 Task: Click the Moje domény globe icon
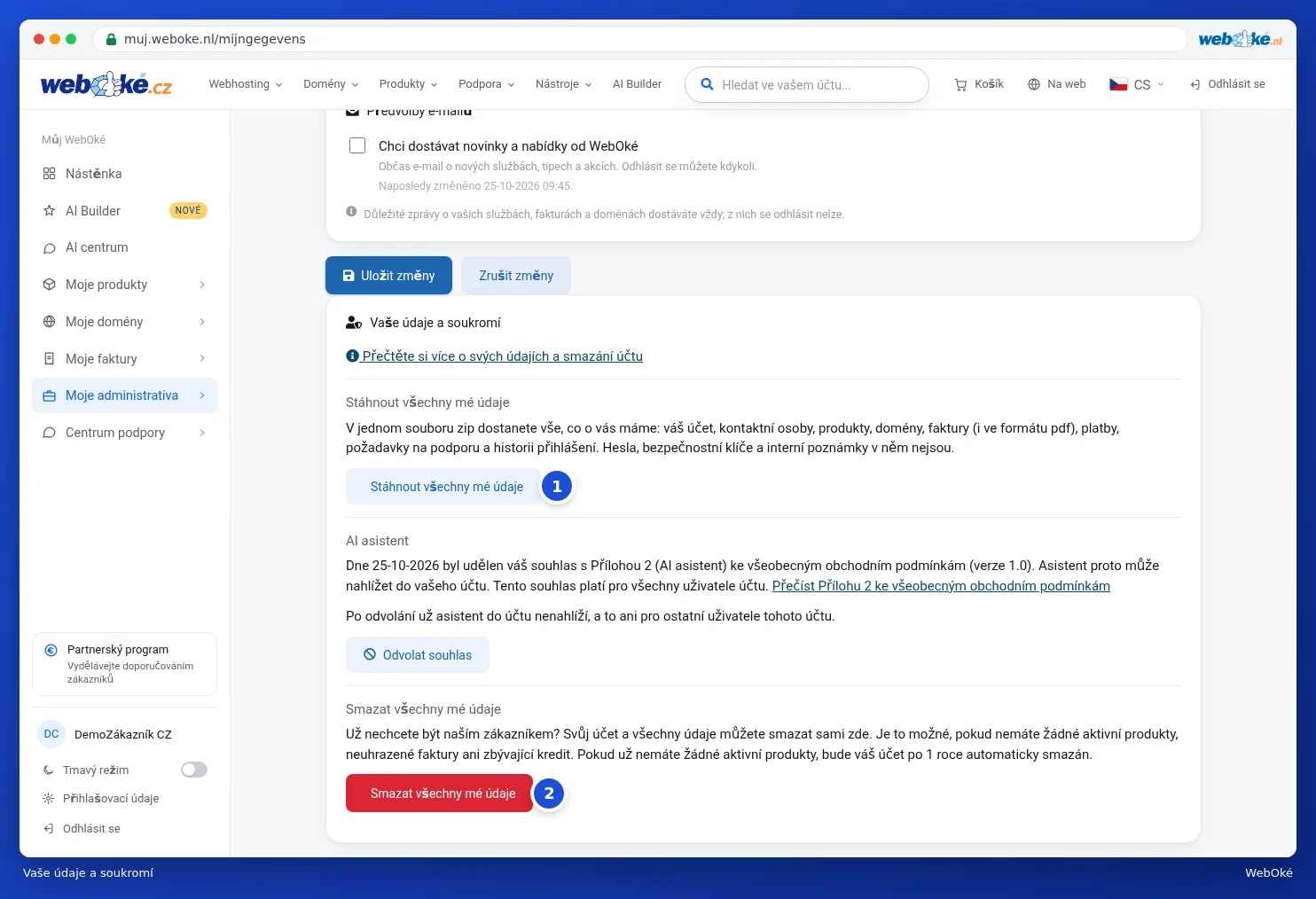pos(49,322)
